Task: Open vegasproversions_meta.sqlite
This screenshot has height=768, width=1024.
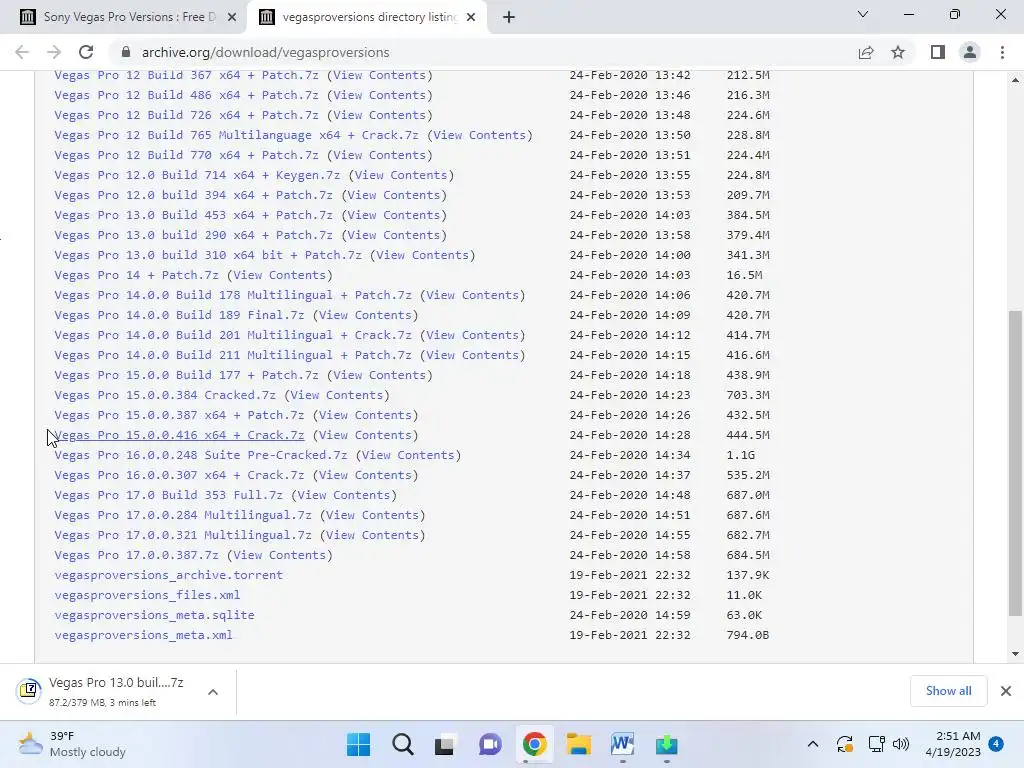Action: click(154, 615)
